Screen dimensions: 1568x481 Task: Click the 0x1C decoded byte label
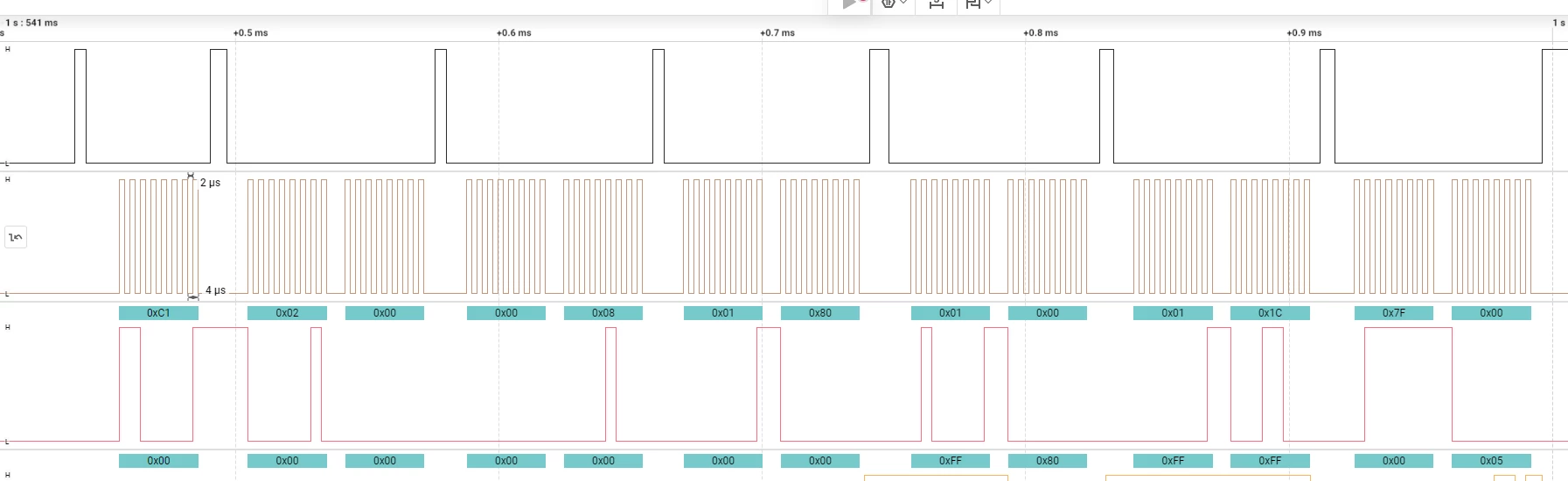1270,313
